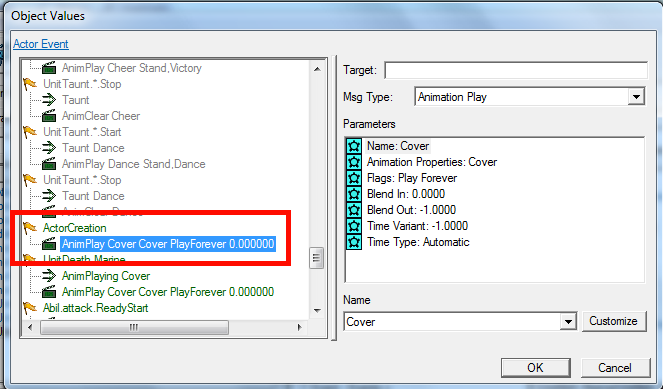
Task: Click the star icon beside Blend In
Action: point(354,194)
